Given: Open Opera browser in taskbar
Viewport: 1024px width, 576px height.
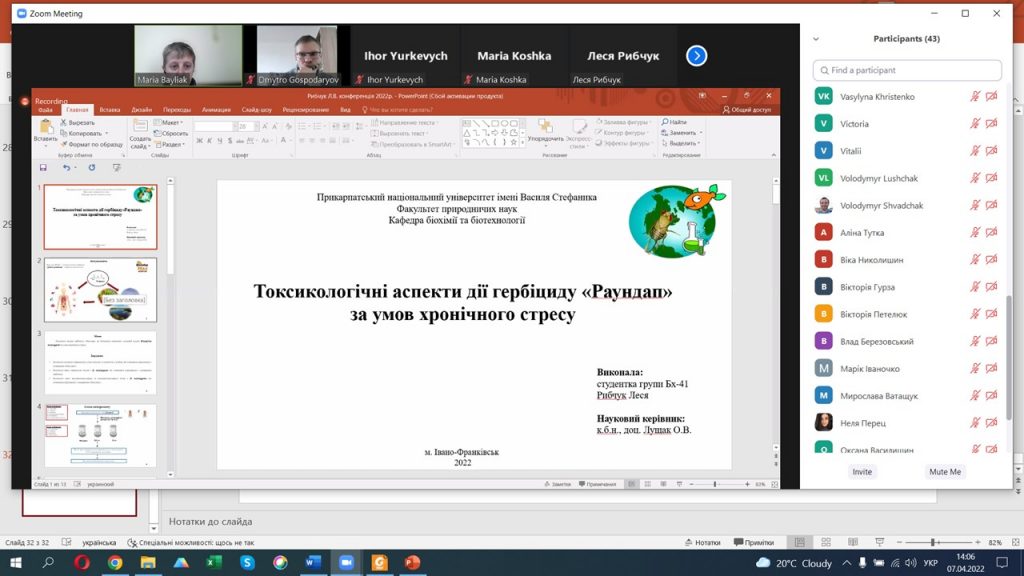Looking at the screenshot, I should 82,562.
